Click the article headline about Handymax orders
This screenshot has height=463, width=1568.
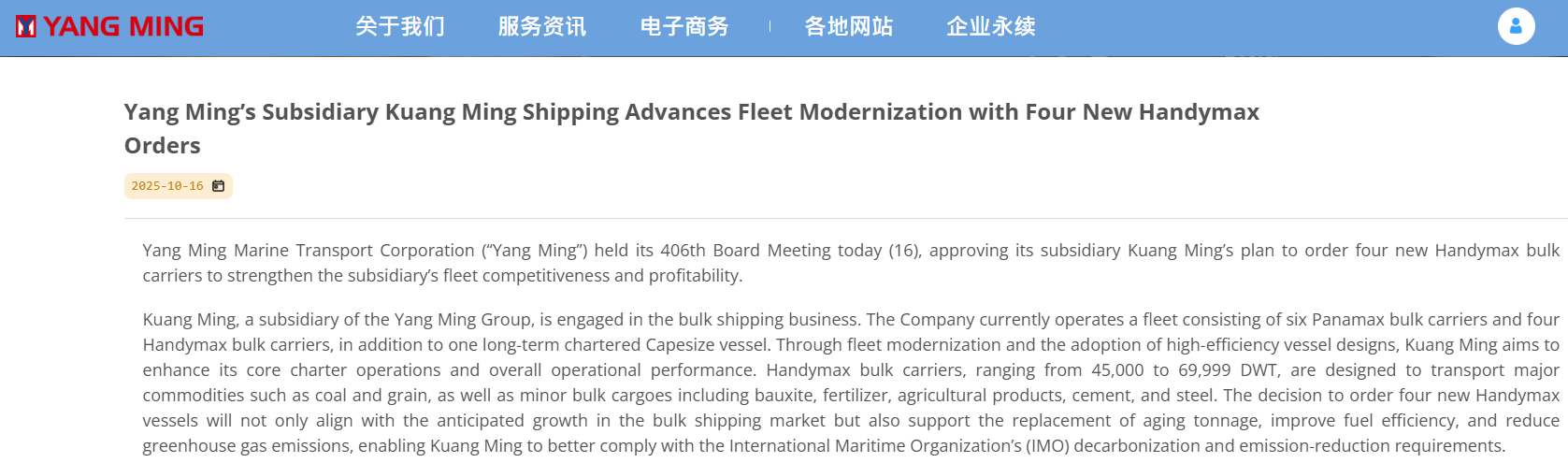[691, 112]
